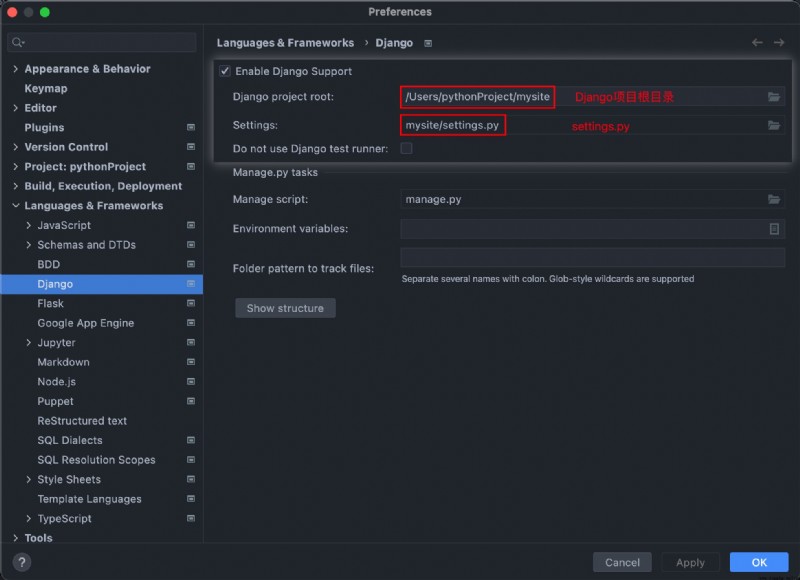Expand the Appearance & Behavior section
Image resolution: width=800 pixels, height=580 pixels.
tap(15, 69)
